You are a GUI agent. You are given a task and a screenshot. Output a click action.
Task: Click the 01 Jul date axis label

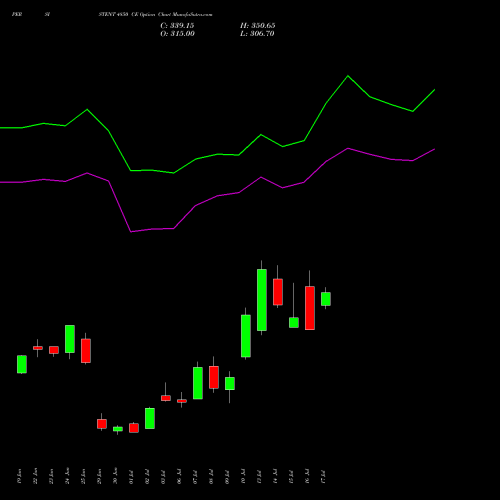pos(131,477)
